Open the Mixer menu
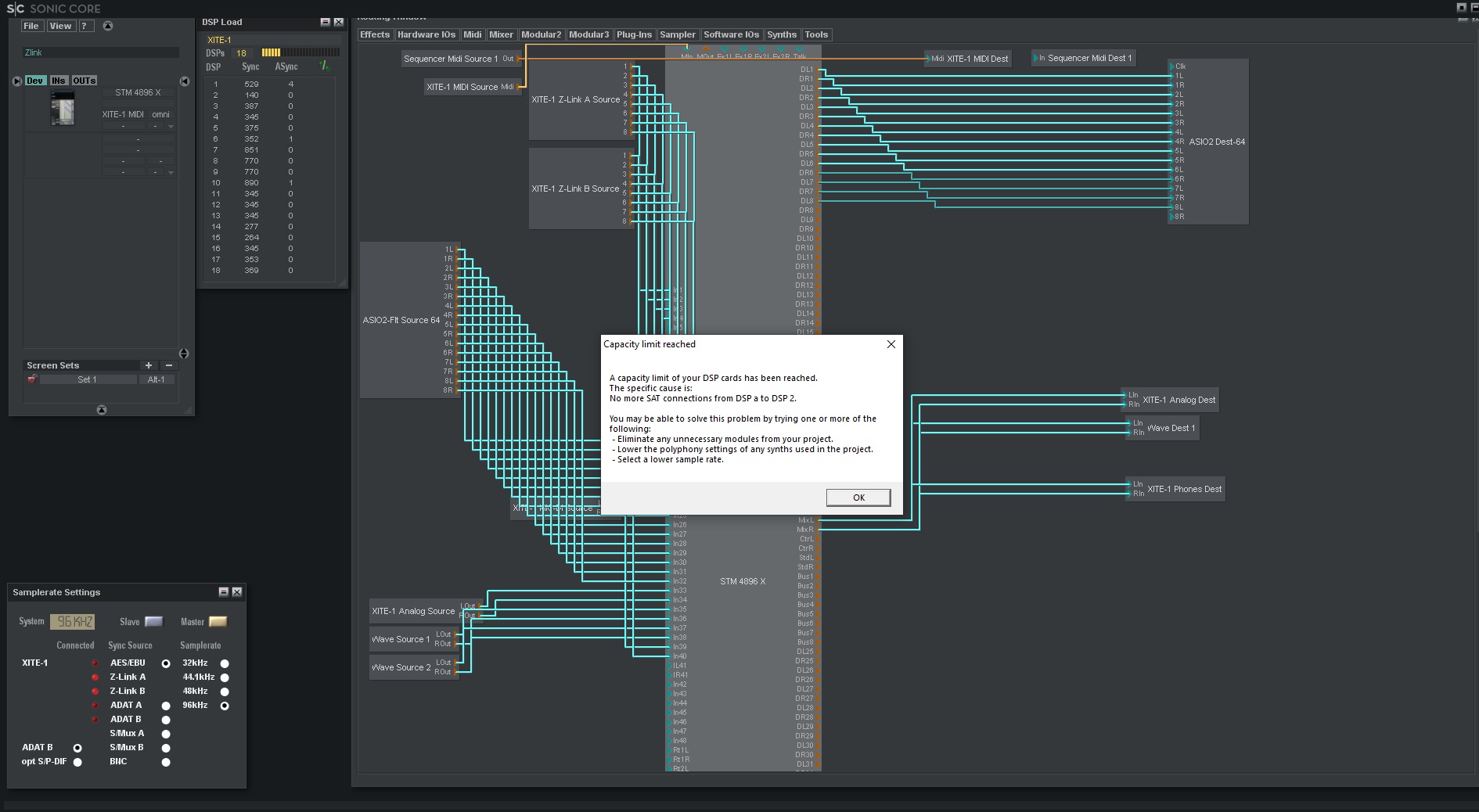 pos(501,34)
